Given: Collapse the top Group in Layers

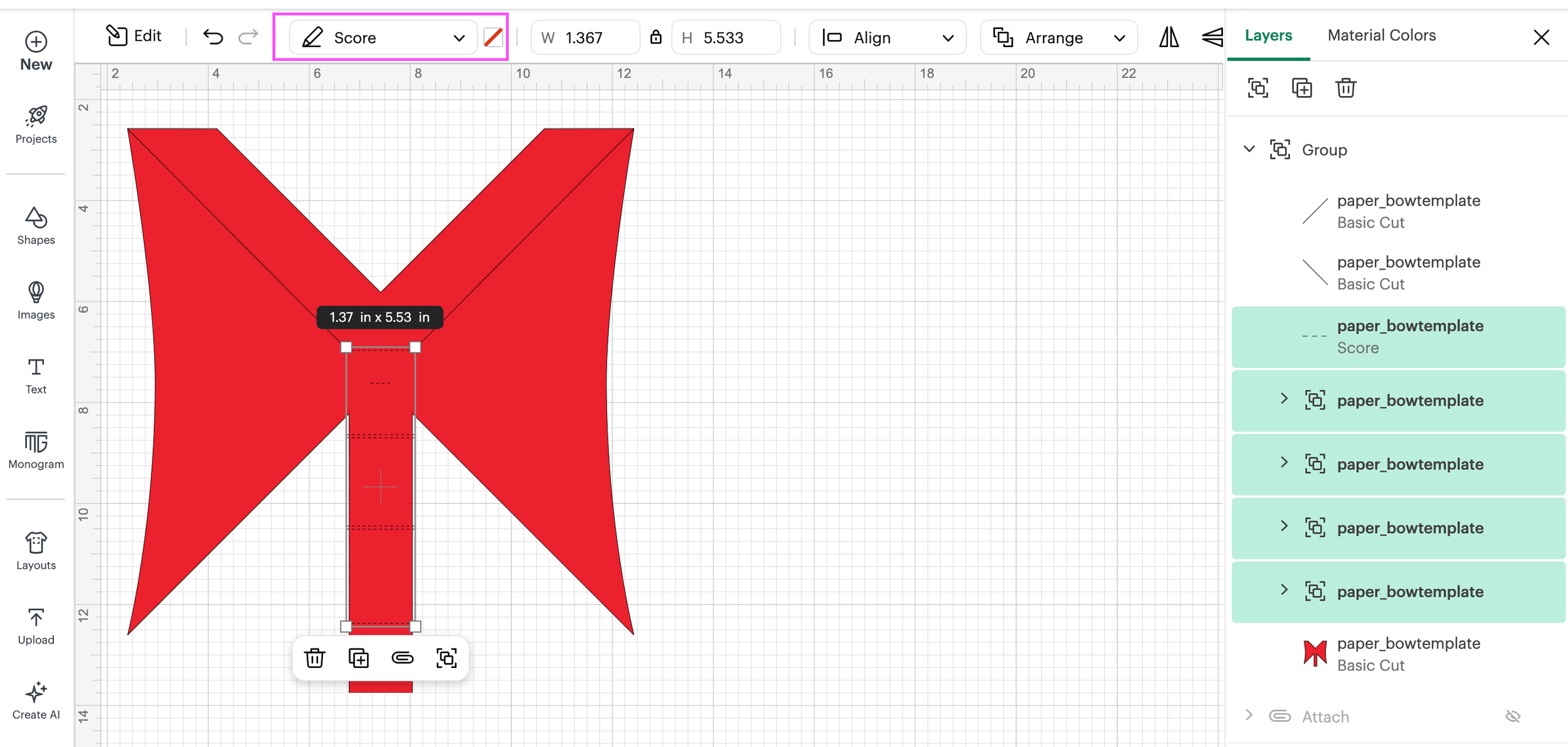Looking at the screenshot, I should point(1249,149).
